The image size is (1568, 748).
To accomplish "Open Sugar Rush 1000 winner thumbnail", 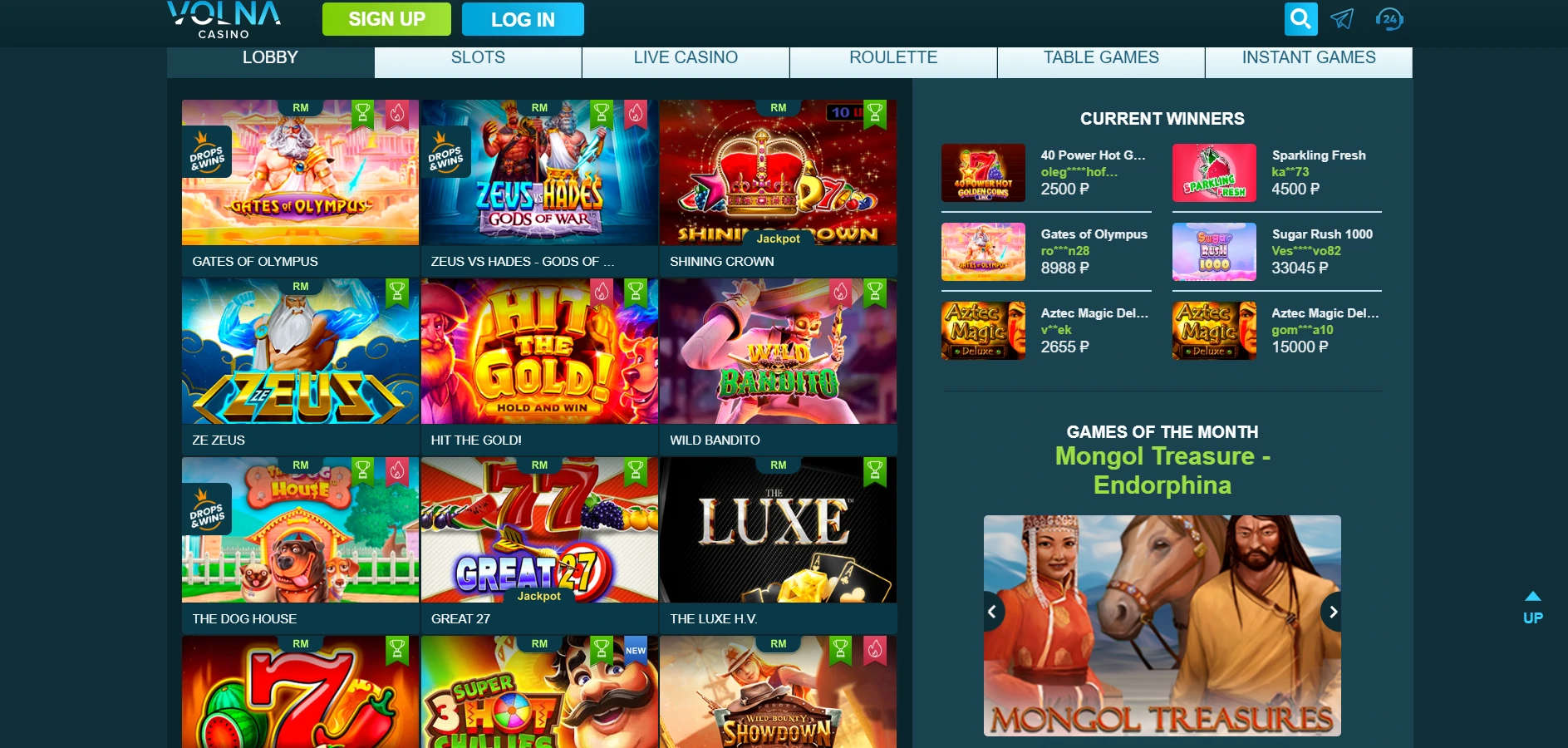I will [1214, 252].
